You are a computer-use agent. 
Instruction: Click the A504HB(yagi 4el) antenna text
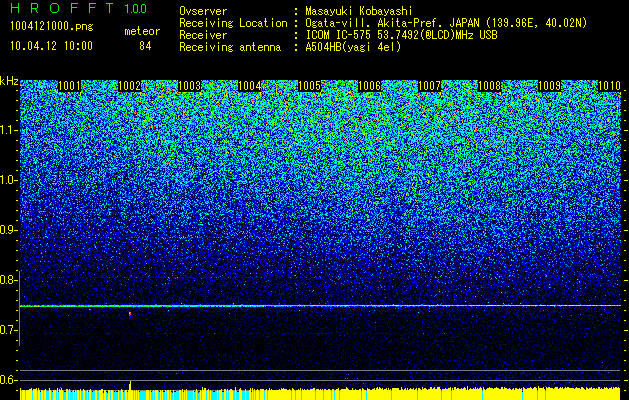pos(353,47)
